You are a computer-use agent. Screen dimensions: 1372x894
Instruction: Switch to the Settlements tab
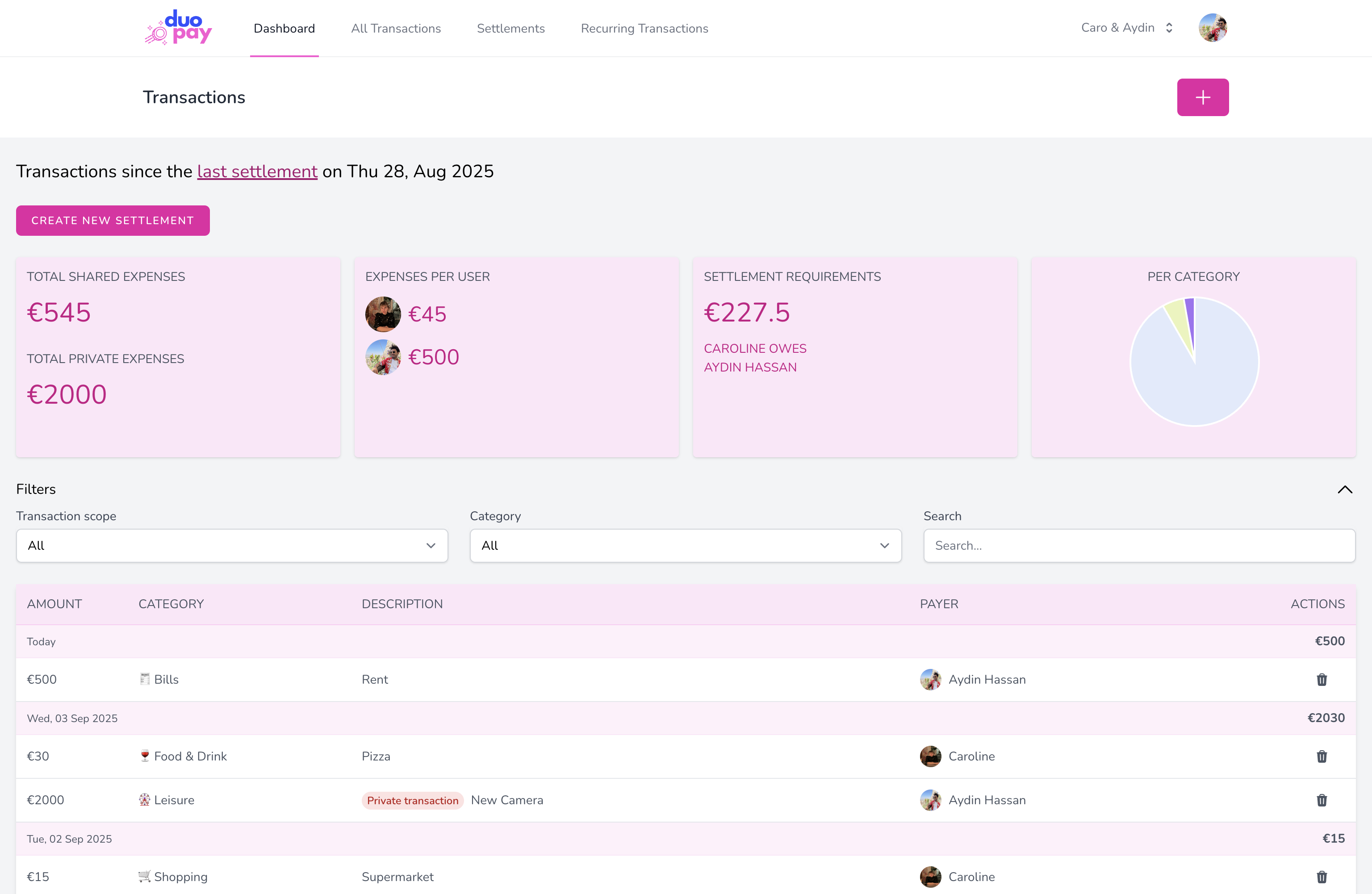pos(510,28)
